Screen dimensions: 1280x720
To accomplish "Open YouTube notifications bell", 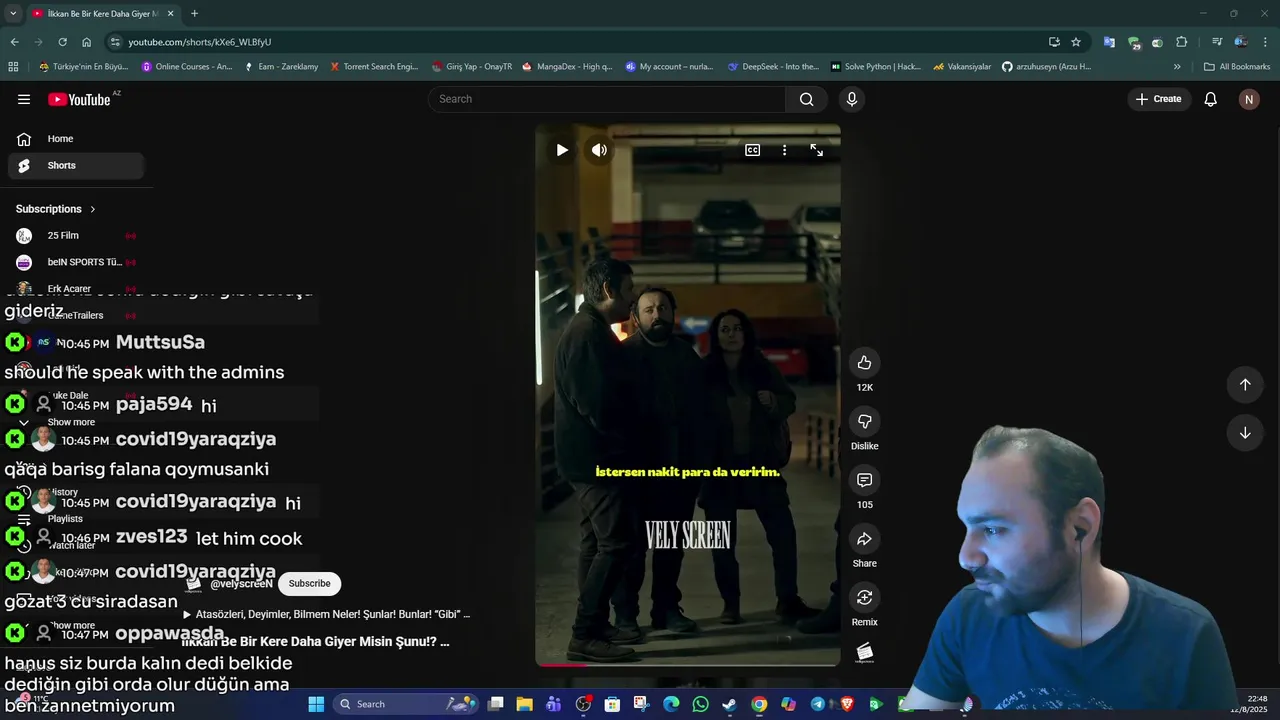I will tap(1210, 99).
